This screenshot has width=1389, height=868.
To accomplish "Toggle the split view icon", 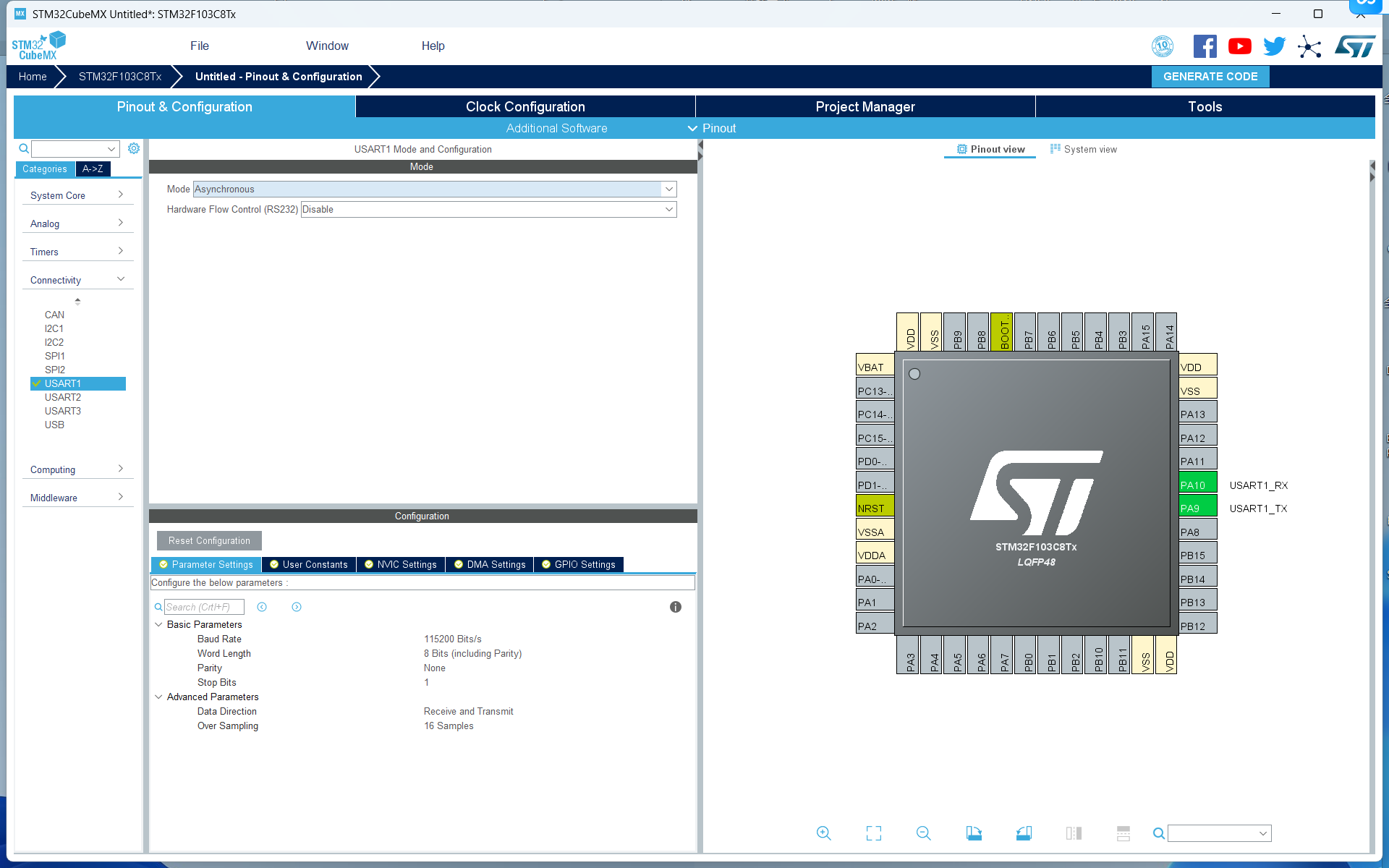I will 1074,833.
